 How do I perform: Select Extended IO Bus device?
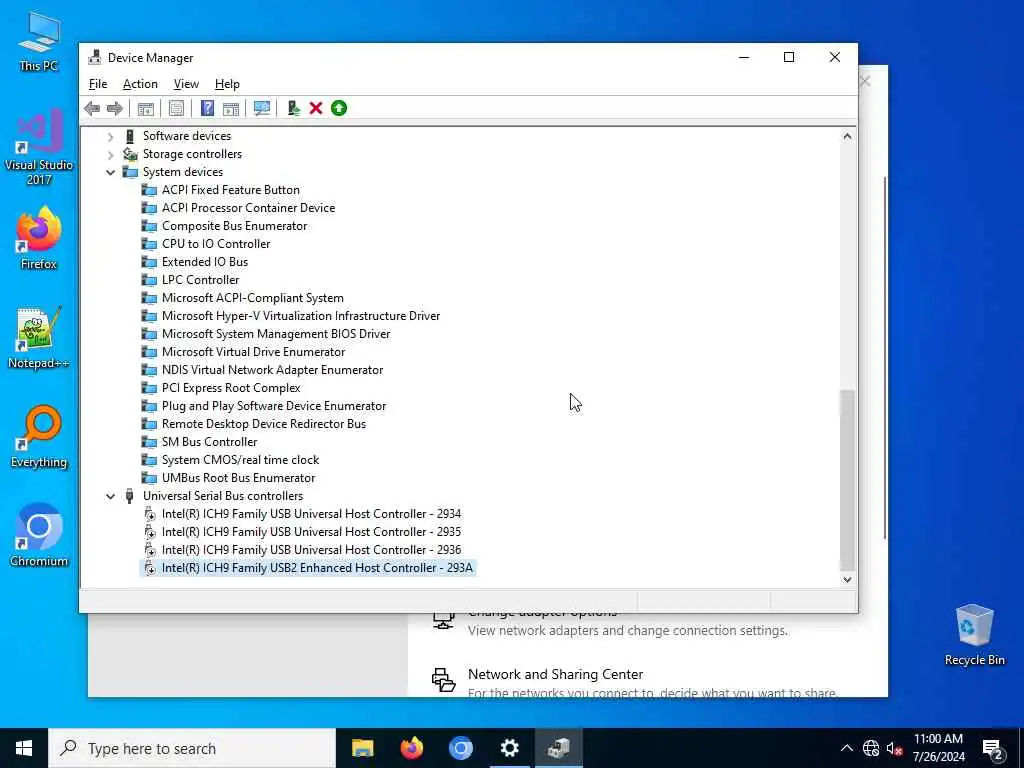tap(204, 262)
